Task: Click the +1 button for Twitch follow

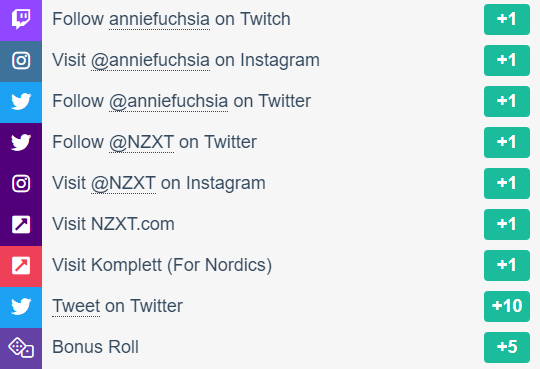Action: 507,19
